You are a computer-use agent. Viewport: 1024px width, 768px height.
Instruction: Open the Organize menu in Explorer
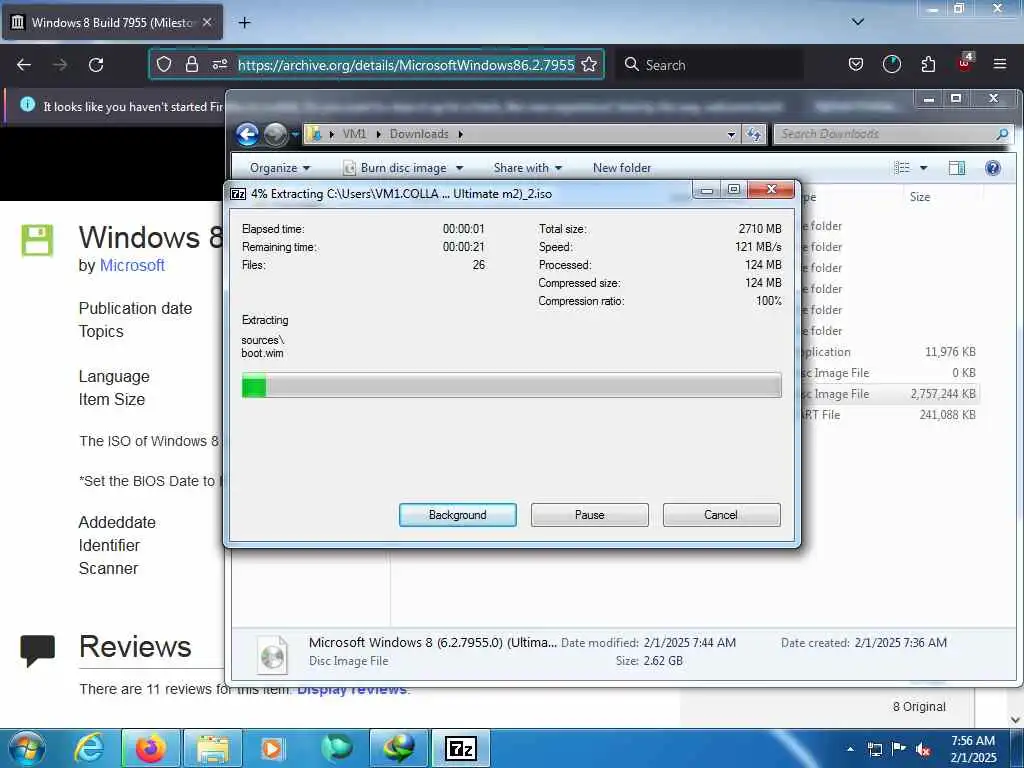pyautogui.click(x=280, y=168)
